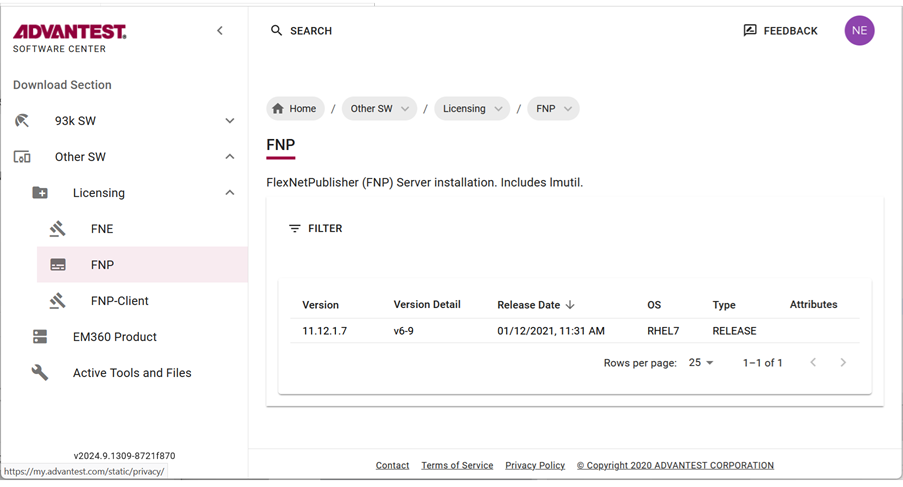The height and width of the screenshot is (487, 903).
Task: Collapse the sidebar with the left chevron
Action: coord(220,31)
